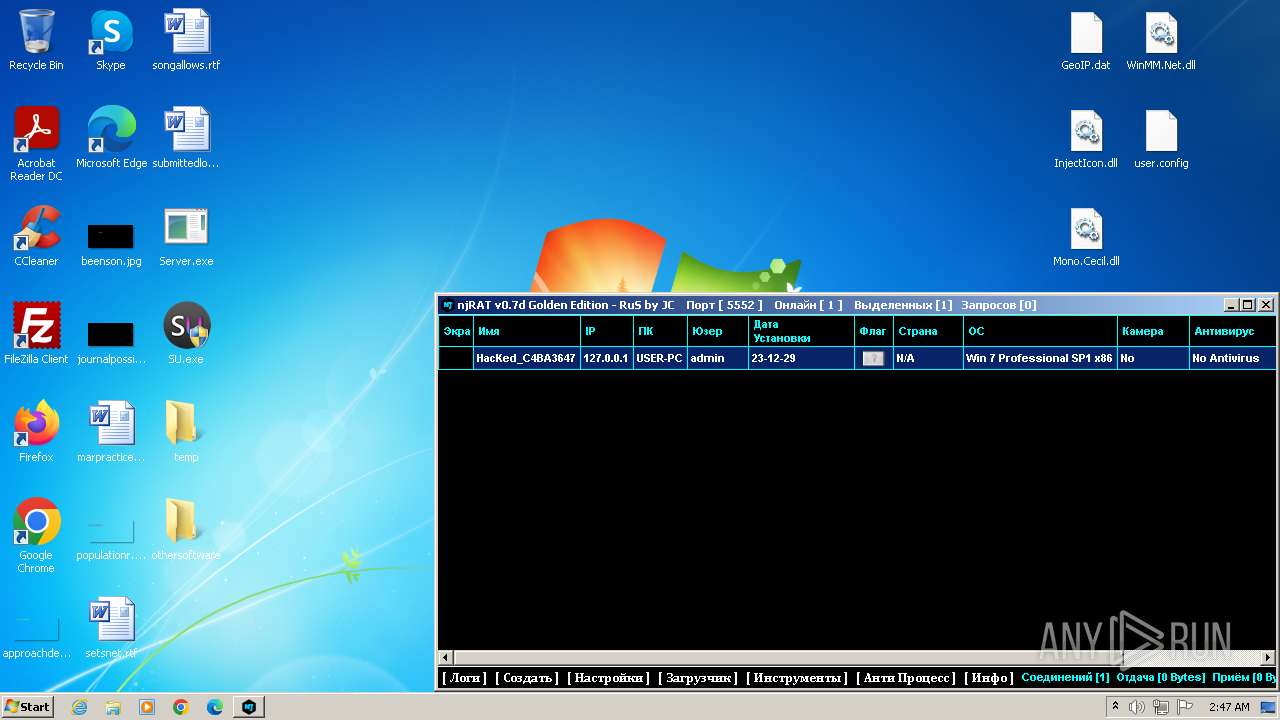Click the No Antivirus cell
This screenshot has height=720, width=1280.
click(x=1233, y=358)
